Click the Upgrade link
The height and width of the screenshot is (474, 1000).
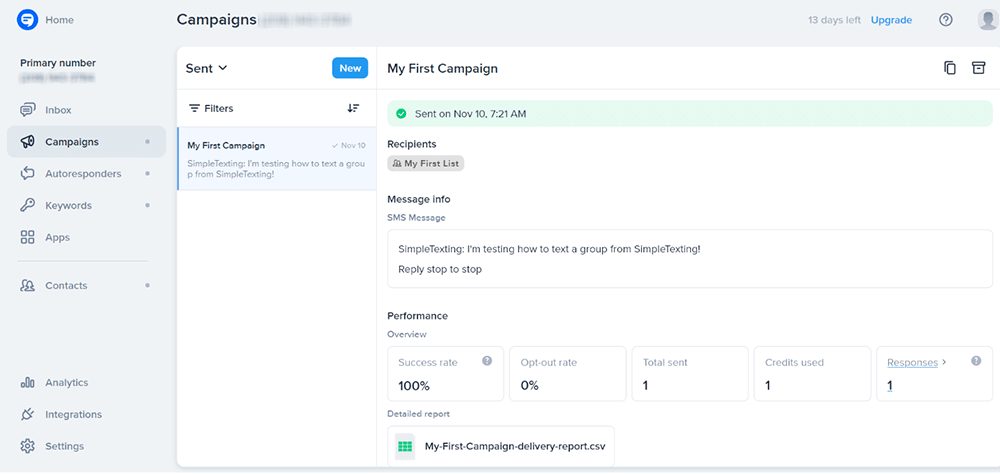tap(891, 20)
